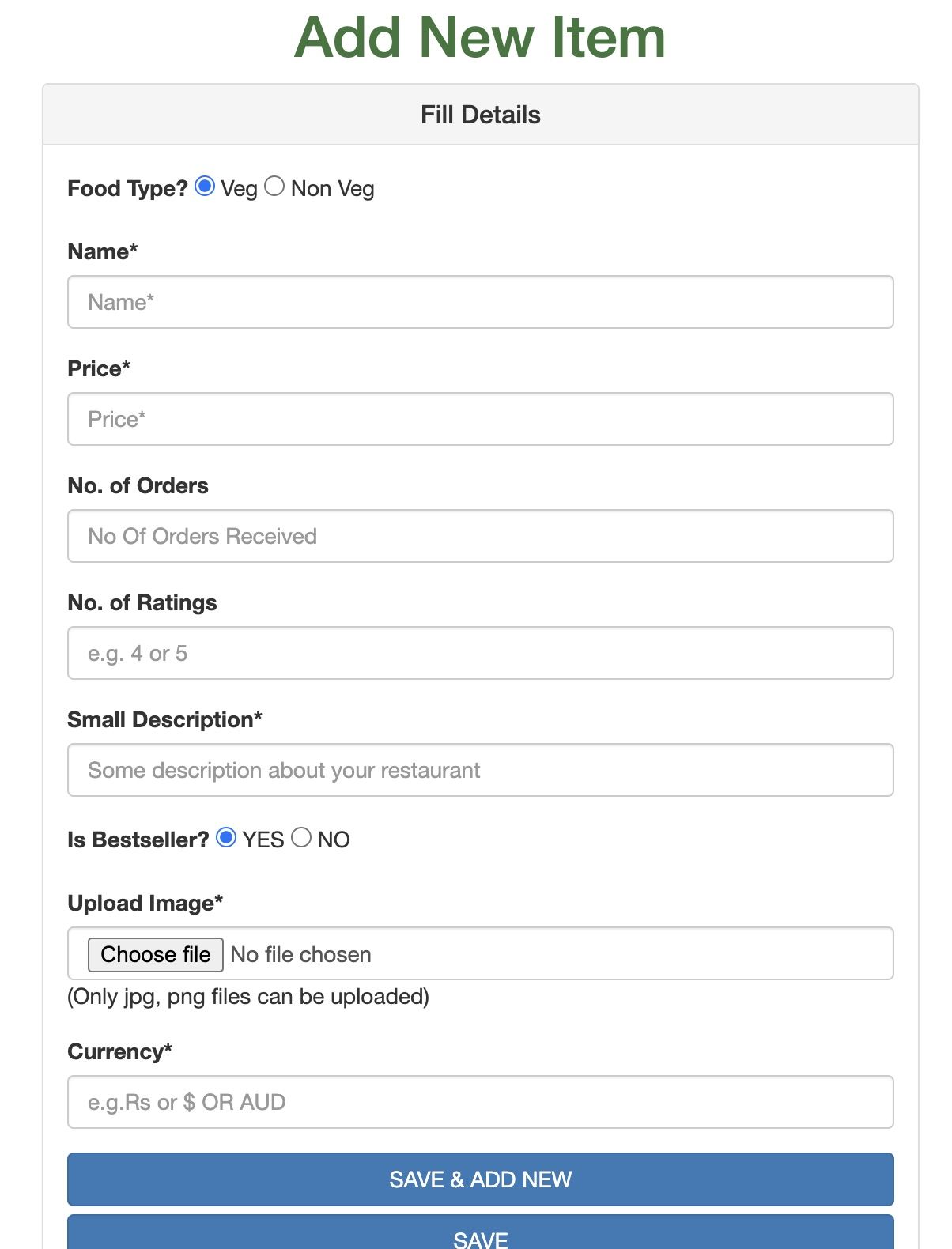
Task: Click the SAVE & ADD NEW button
Action: pos(480,1179)
